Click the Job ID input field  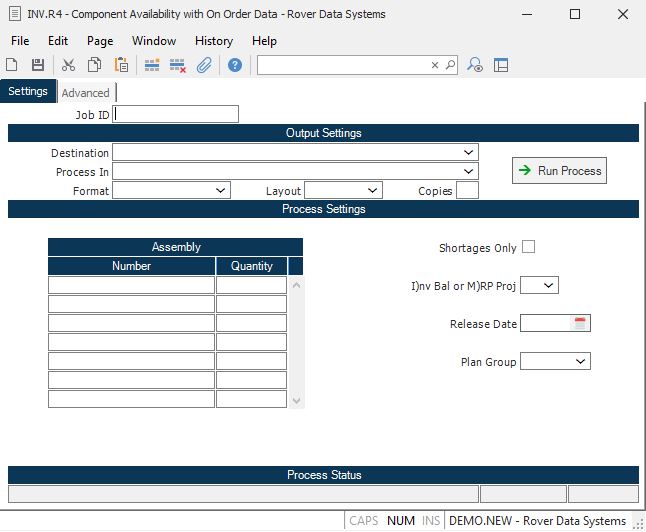(x=177, y=114)
